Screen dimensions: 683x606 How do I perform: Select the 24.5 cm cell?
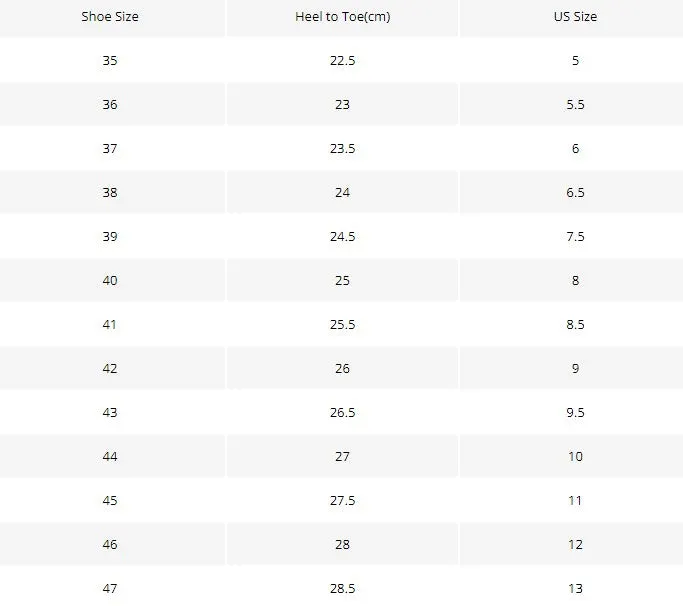(342, 236)
